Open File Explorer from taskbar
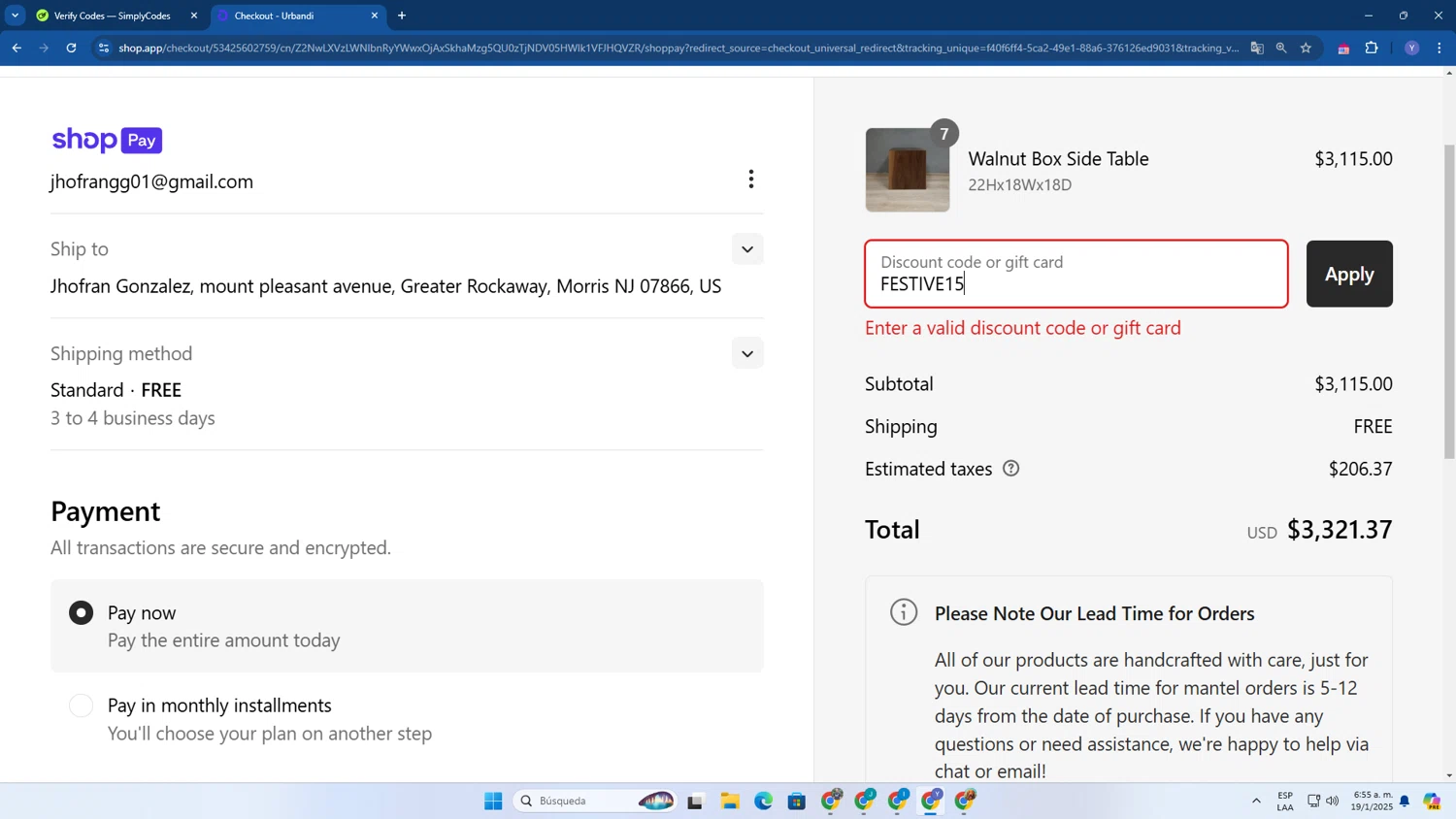 click(730, 801)
